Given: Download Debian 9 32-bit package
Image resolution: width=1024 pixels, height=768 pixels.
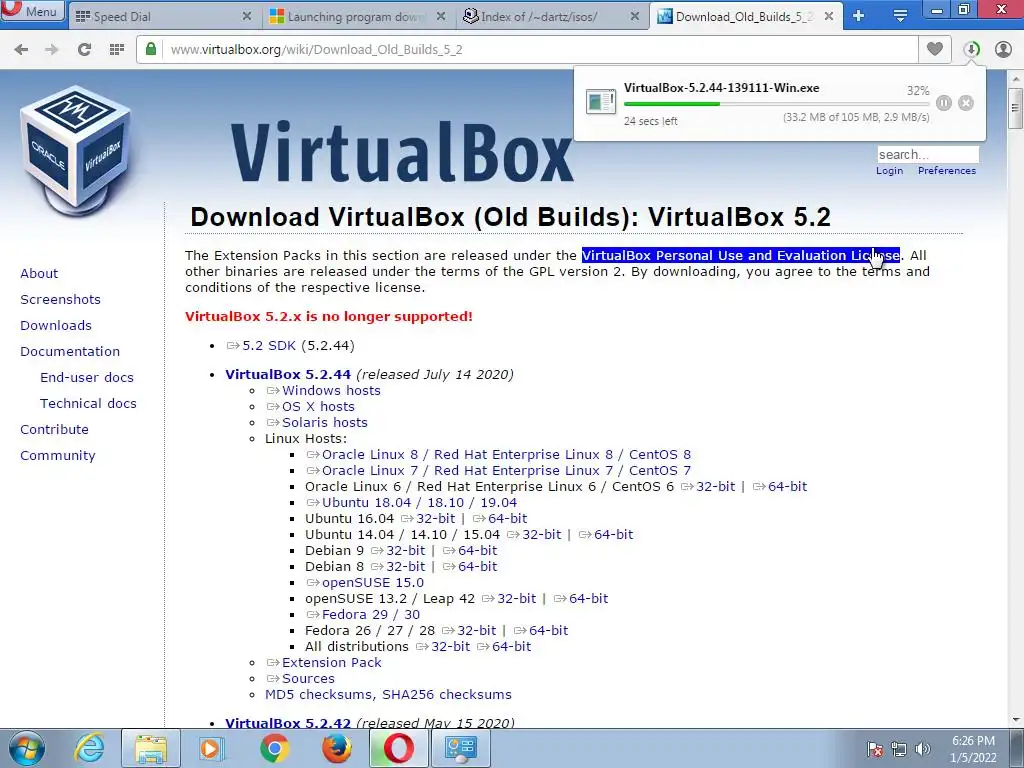Looking at the screenshot, I should click(x=398, y=551).
